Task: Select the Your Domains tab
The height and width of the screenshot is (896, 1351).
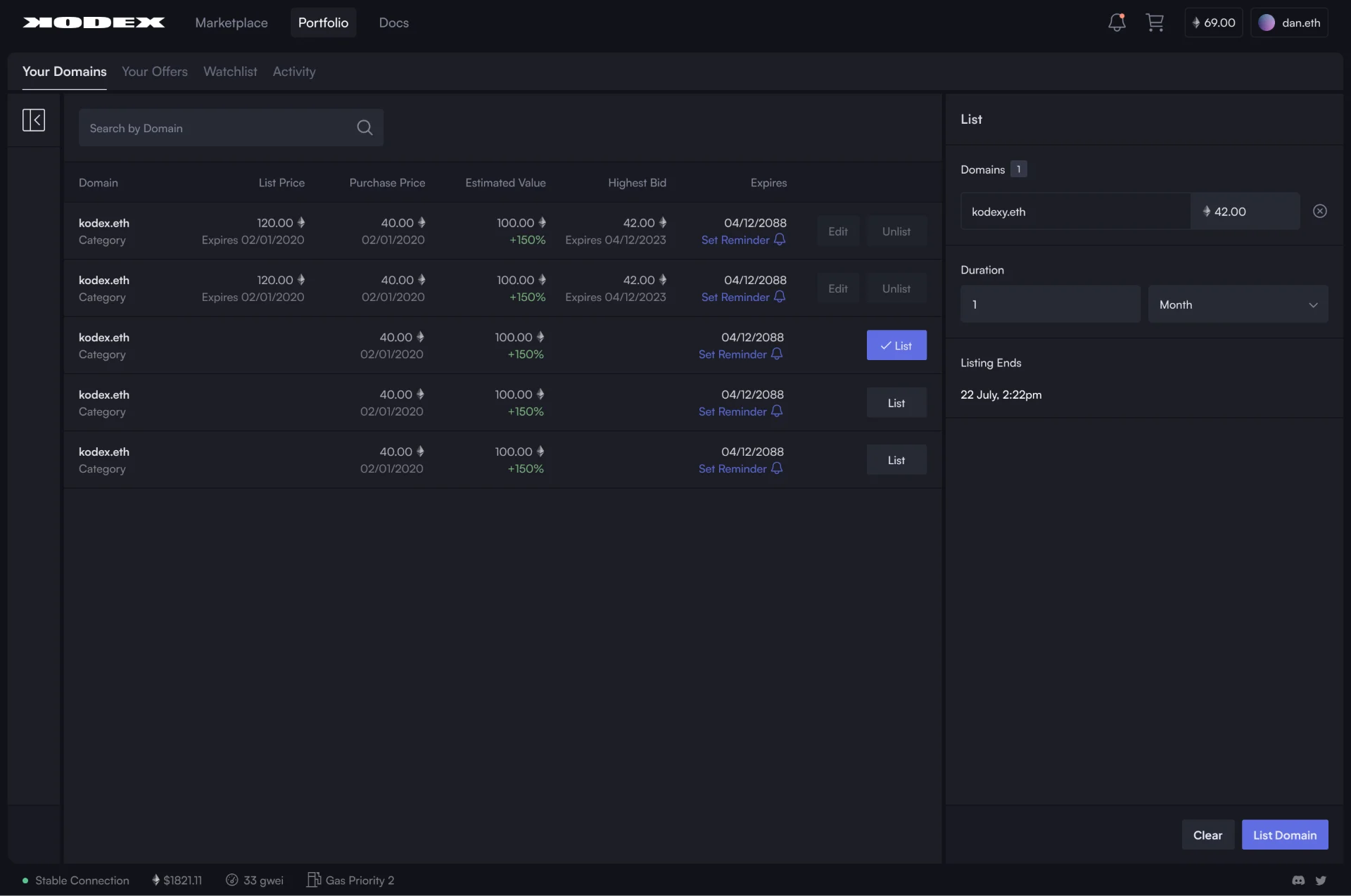Action: click(x=65, y=72)
